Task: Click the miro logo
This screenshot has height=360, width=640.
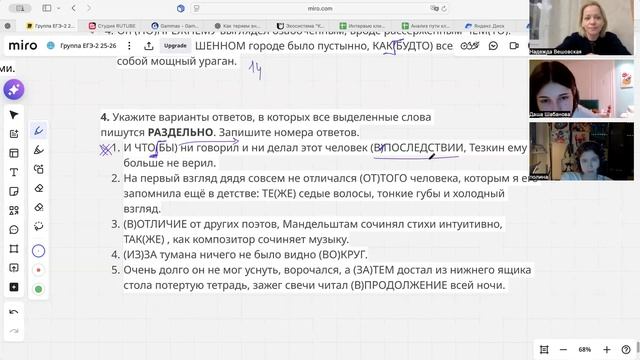Action: (23, 46)
